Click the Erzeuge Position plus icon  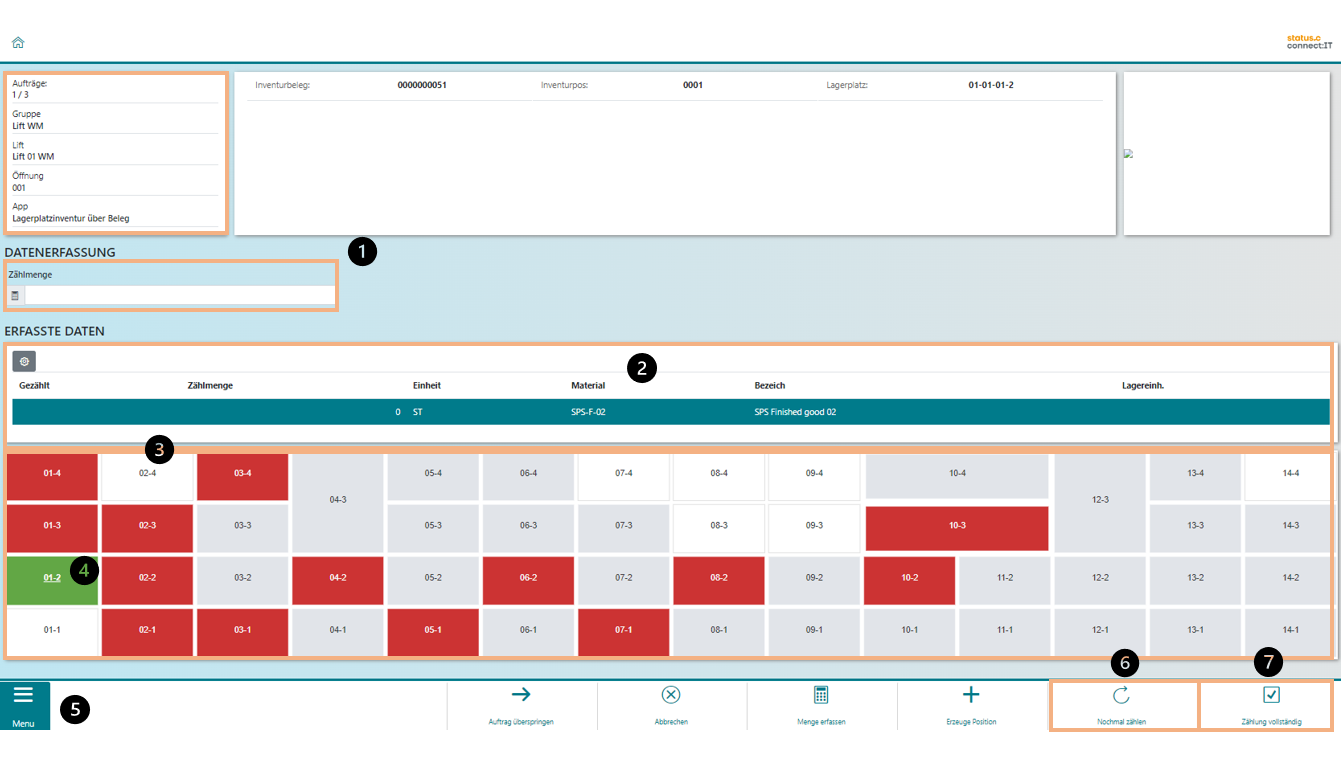click(x=970, y=695)
